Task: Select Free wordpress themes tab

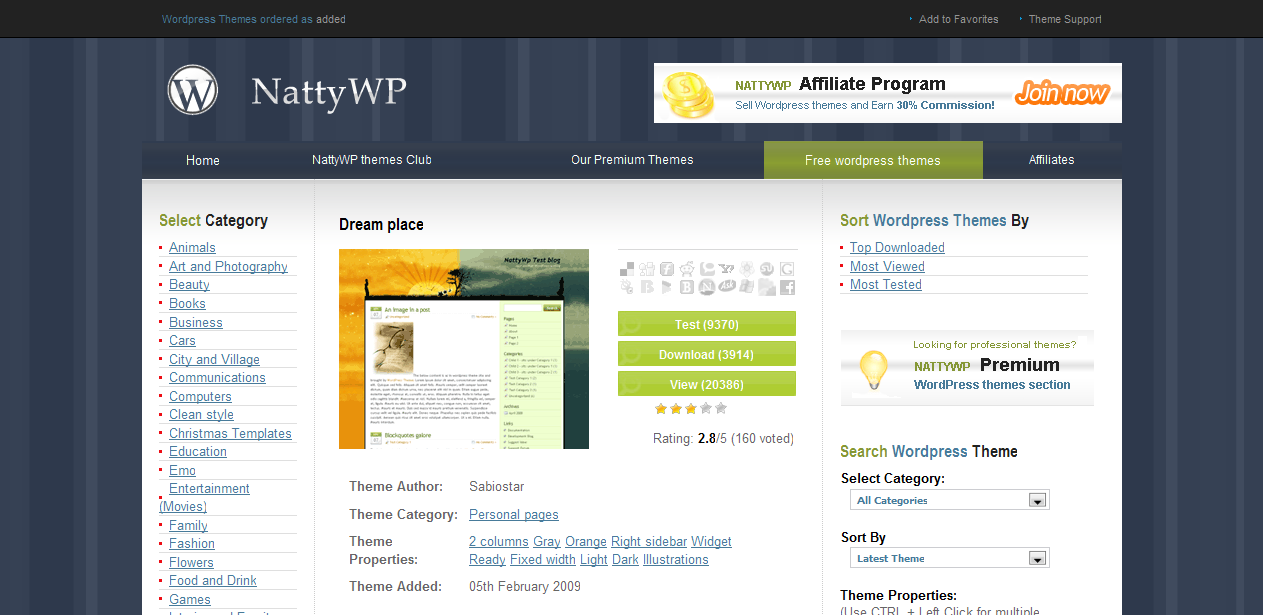Action: tap(873, 160)
